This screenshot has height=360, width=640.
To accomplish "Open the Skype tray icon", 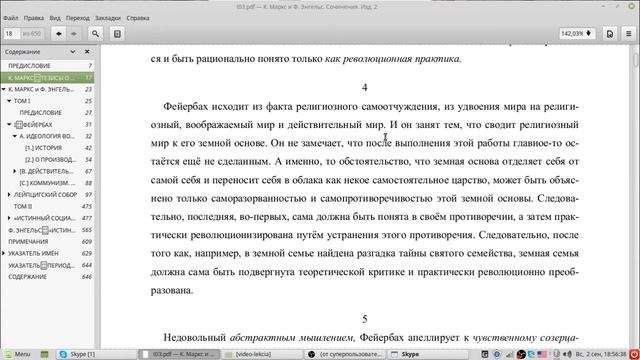I will [x=531, y=354].
